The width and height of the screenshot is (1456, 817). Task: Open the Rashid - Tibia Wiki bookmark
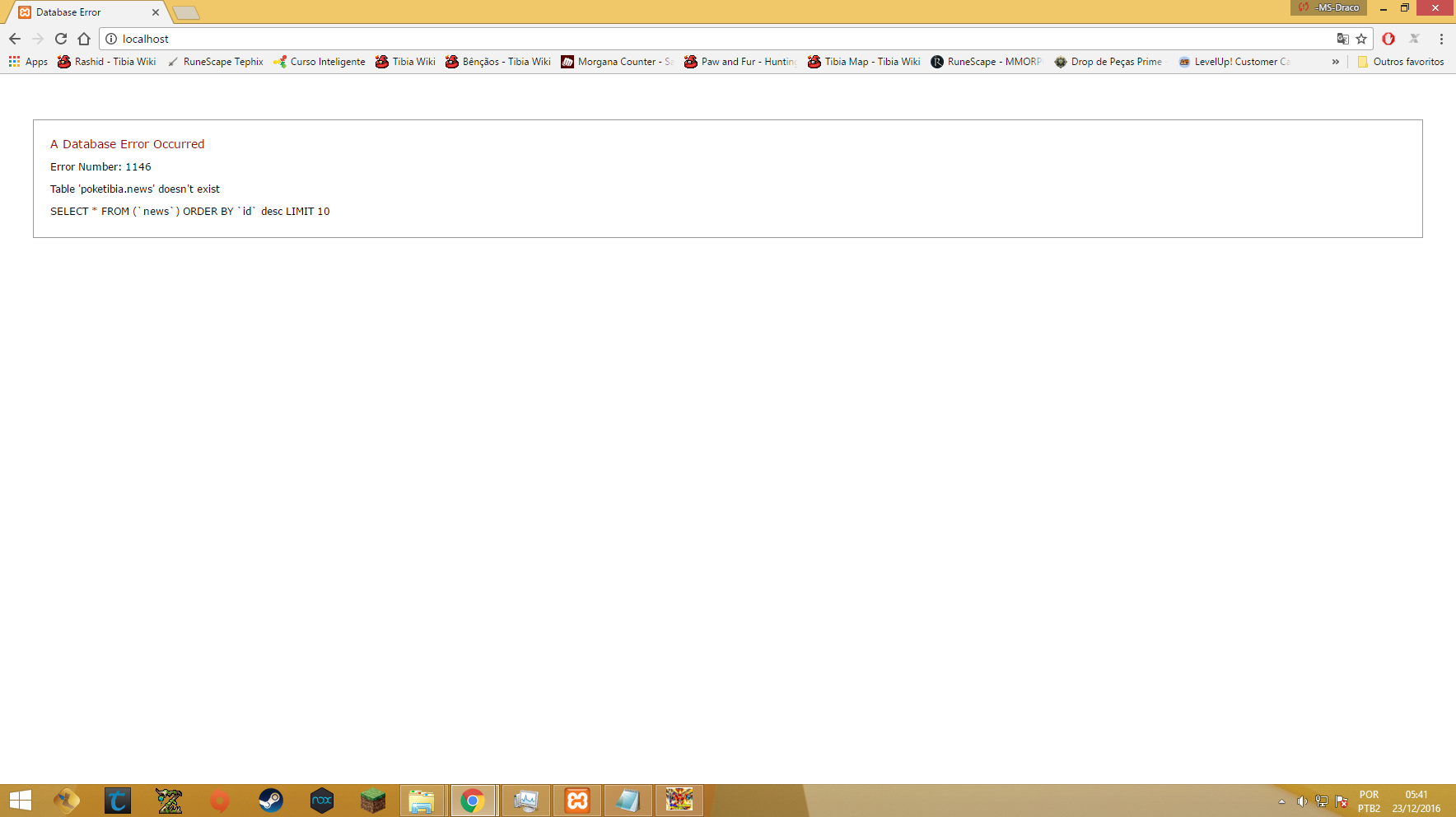tap(107, 62)
